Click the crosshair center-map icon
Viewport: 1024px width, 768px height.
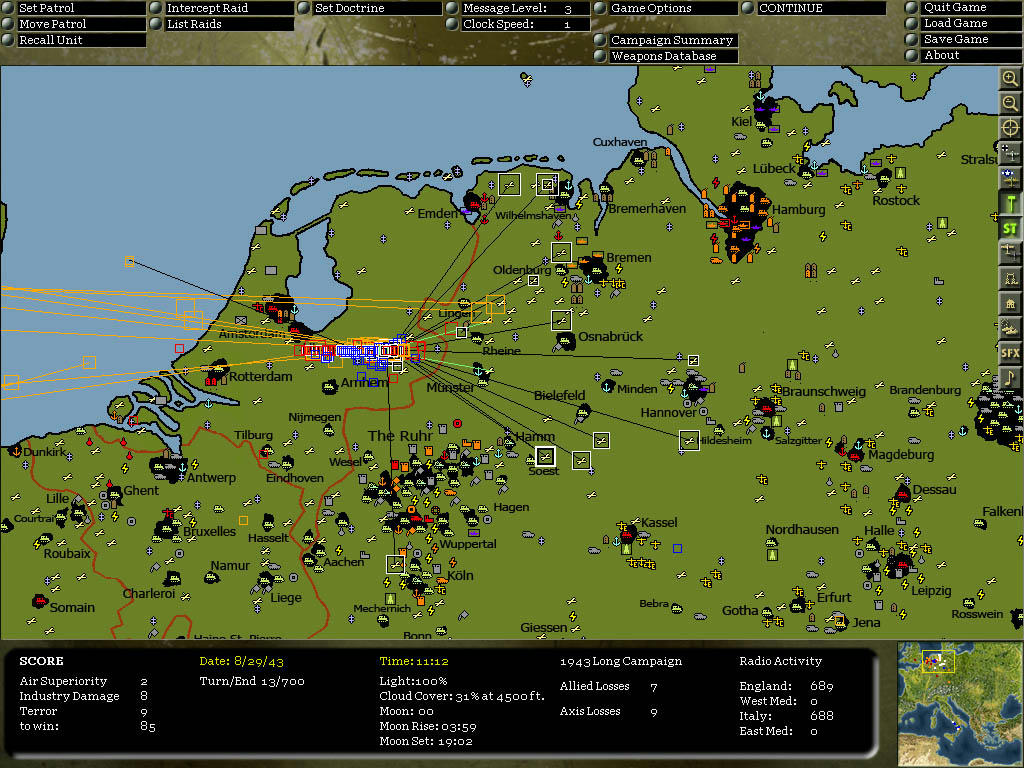(1010, 128)
